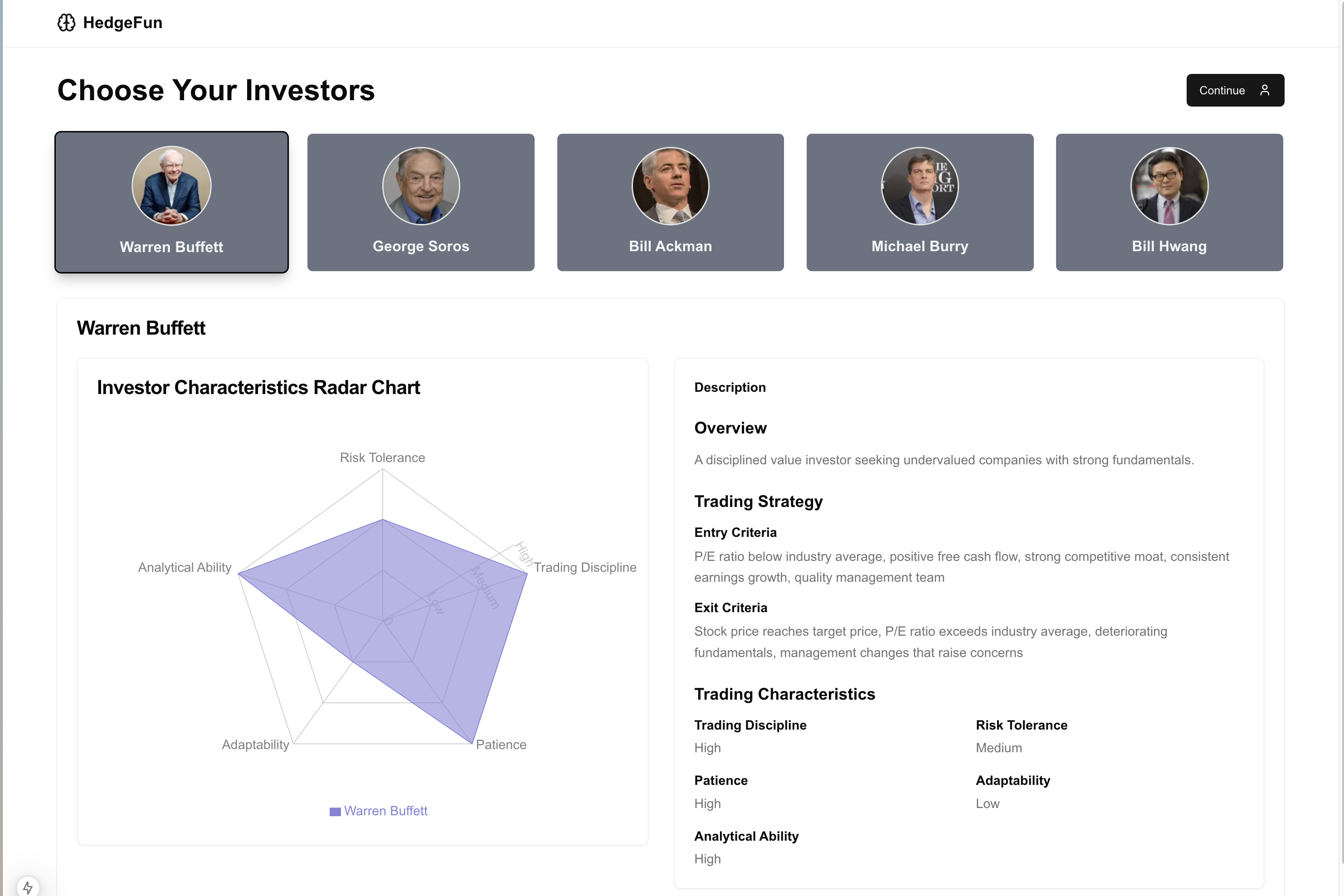The width and height of the screenshot is (1344, 896).
Task: Click the Patience axis label on radar
Action: click(x=501, y=745)
